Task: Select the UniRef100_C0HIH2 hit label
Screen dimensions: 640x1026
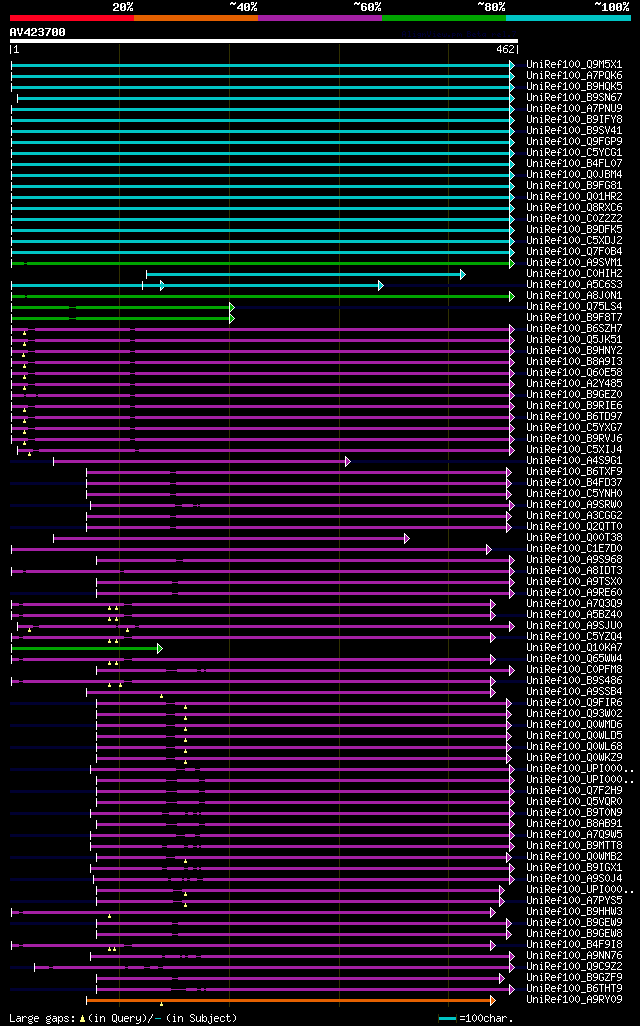Action: tap(574, 274)
